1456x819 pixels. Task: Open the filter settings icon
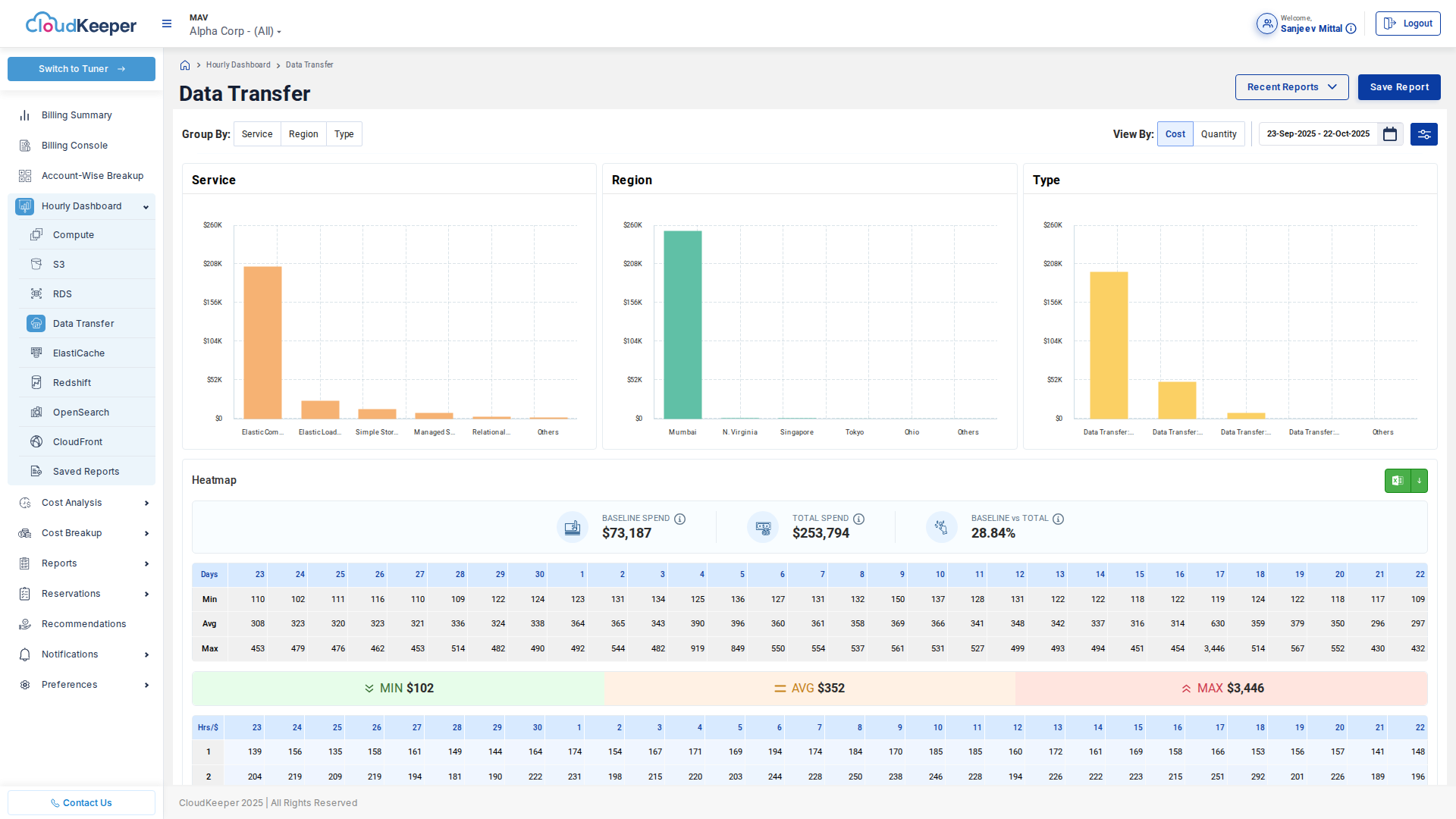pos(1424,134)
